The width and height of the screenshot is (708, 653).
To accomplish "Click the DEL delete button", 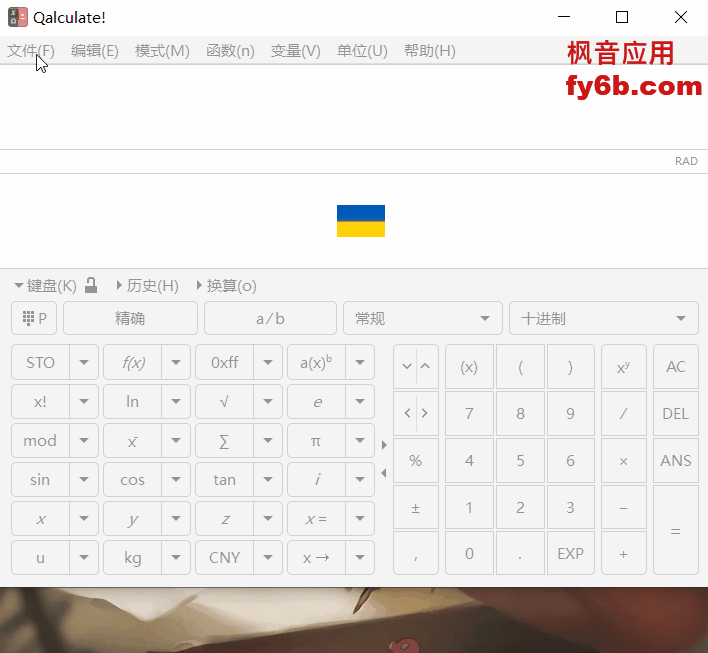I will point(675,413).
